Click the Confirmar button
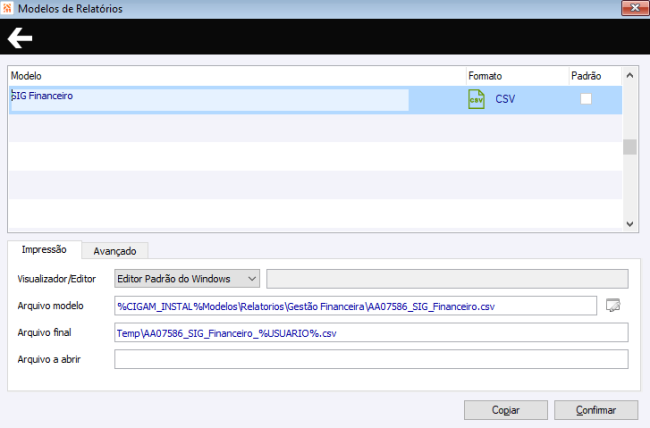This screenshot has width=650, height=428. click(596, 410)
